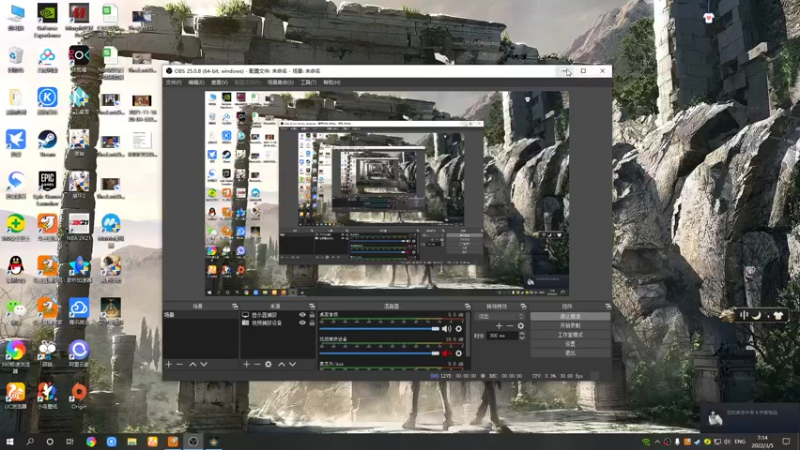800x450 pixels.
Task: Lock the display capture source
Action: pos(312,315)
